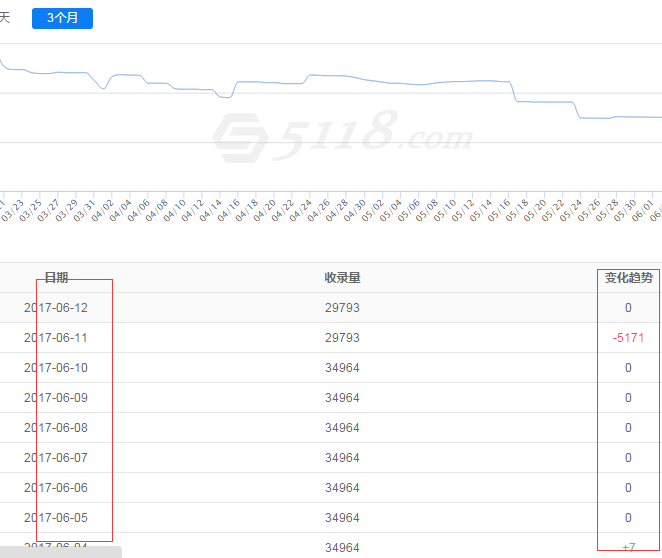Viewport: 662px width, 558px height.
Task: Click the 34964 value for 2017-06-10
Action: pyautogui.click(x=342, y=368)
